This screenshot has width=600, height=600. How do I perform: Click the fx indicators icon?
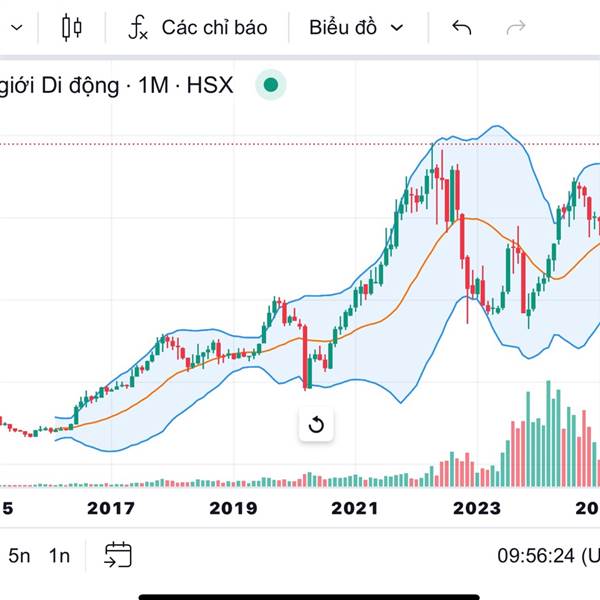[x=138, y=27]
